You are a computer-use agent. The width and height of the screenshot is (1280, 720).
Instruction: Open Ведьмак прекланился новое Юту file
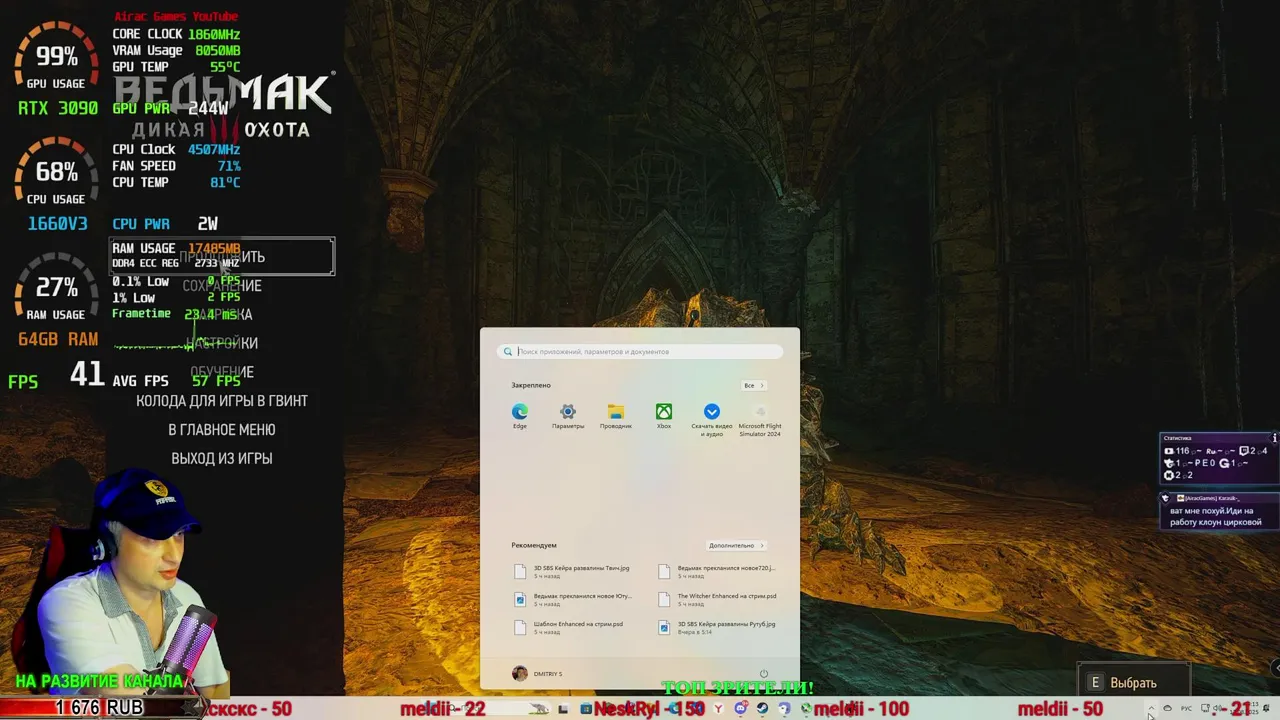coord(573,599)
